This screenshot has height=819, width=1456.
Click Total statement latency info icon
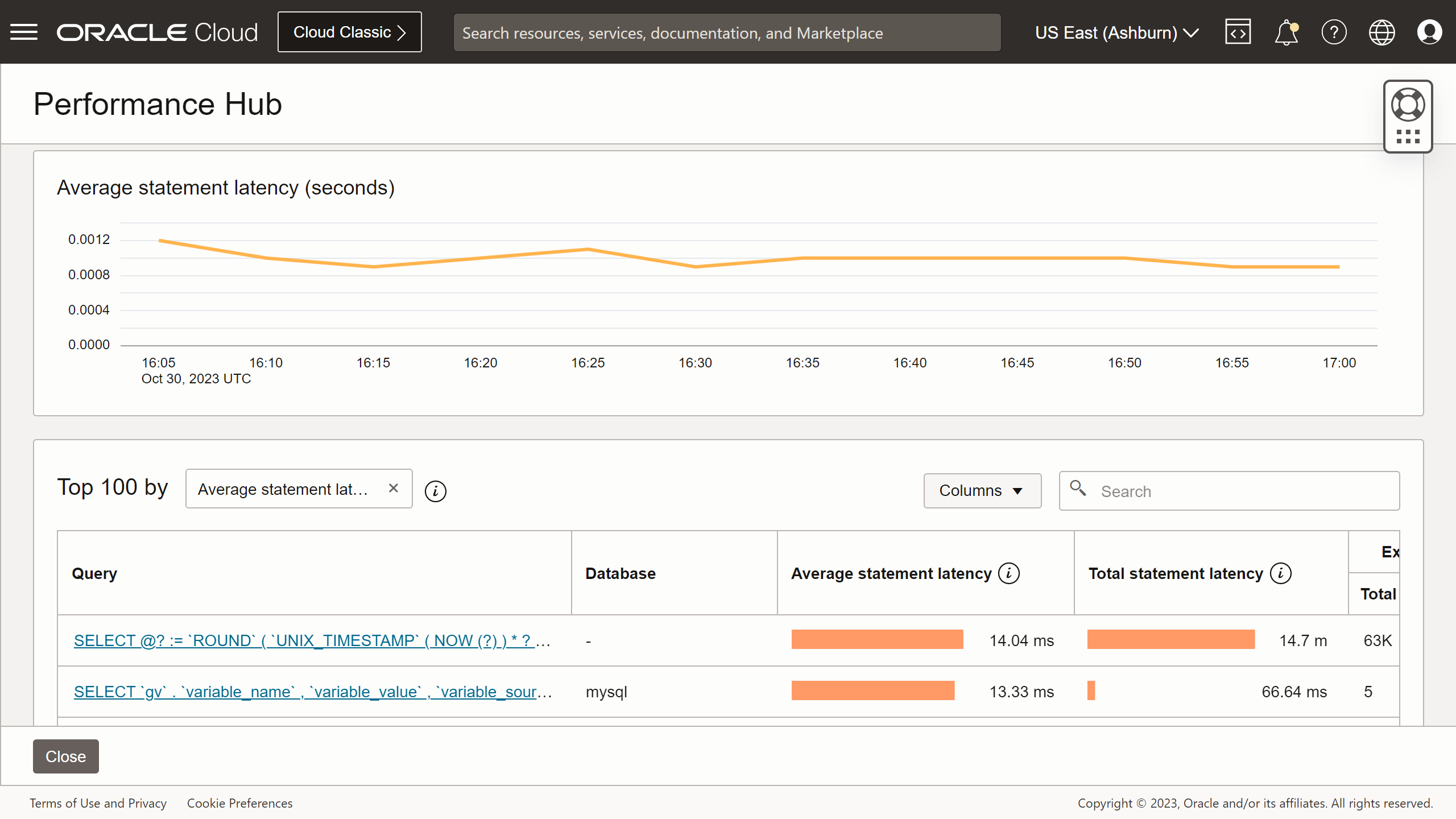[x=1280, y=573]
